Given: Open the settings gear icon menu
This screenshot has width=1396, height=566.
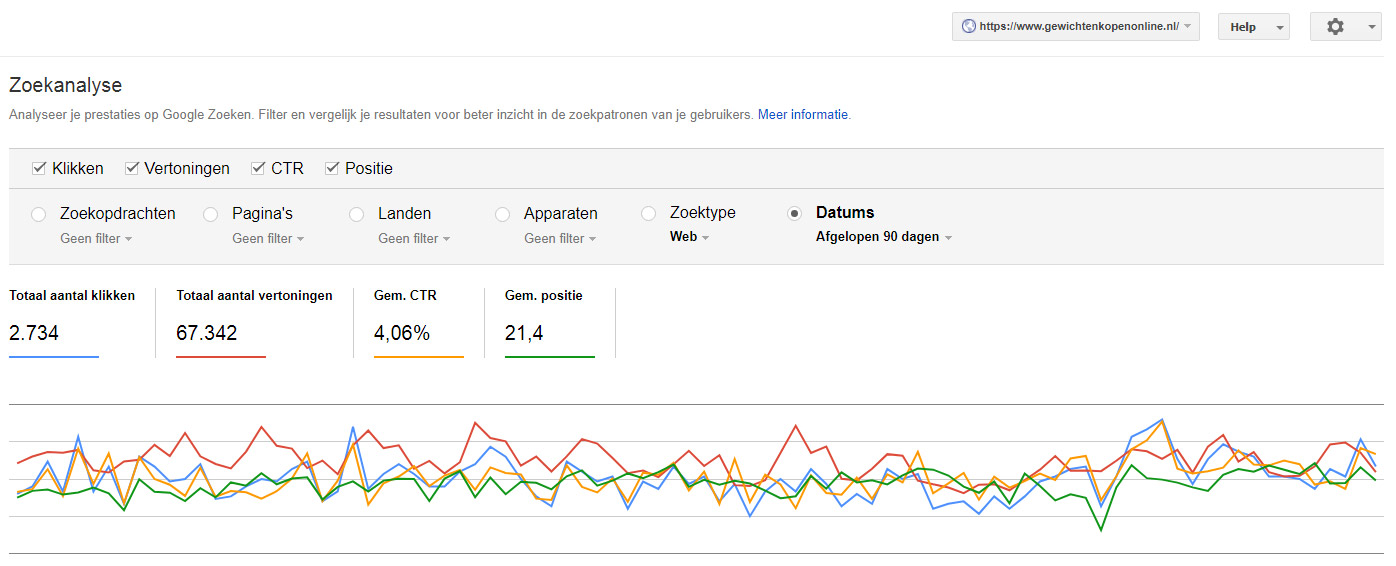Looking at the screenshot, I should (1345, 27).
